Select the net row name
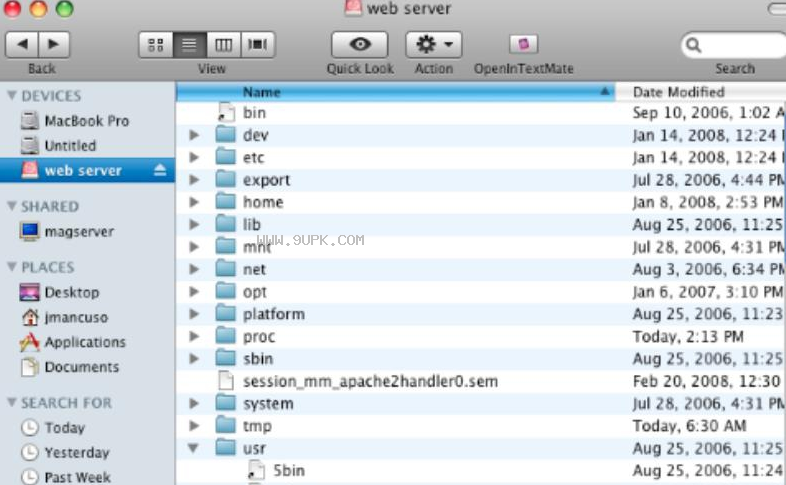 tap(254, 270)
